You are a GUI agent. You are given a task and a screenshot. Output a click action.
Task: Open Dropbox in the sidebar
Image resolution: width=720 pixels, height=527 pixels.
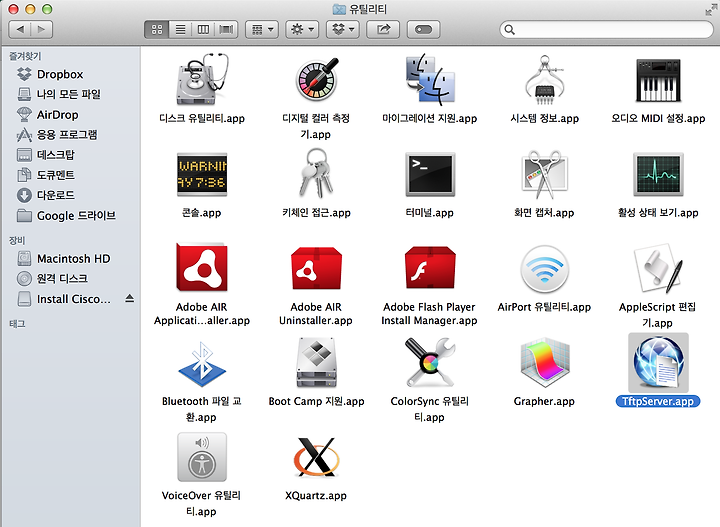click(x=60, y=74)
